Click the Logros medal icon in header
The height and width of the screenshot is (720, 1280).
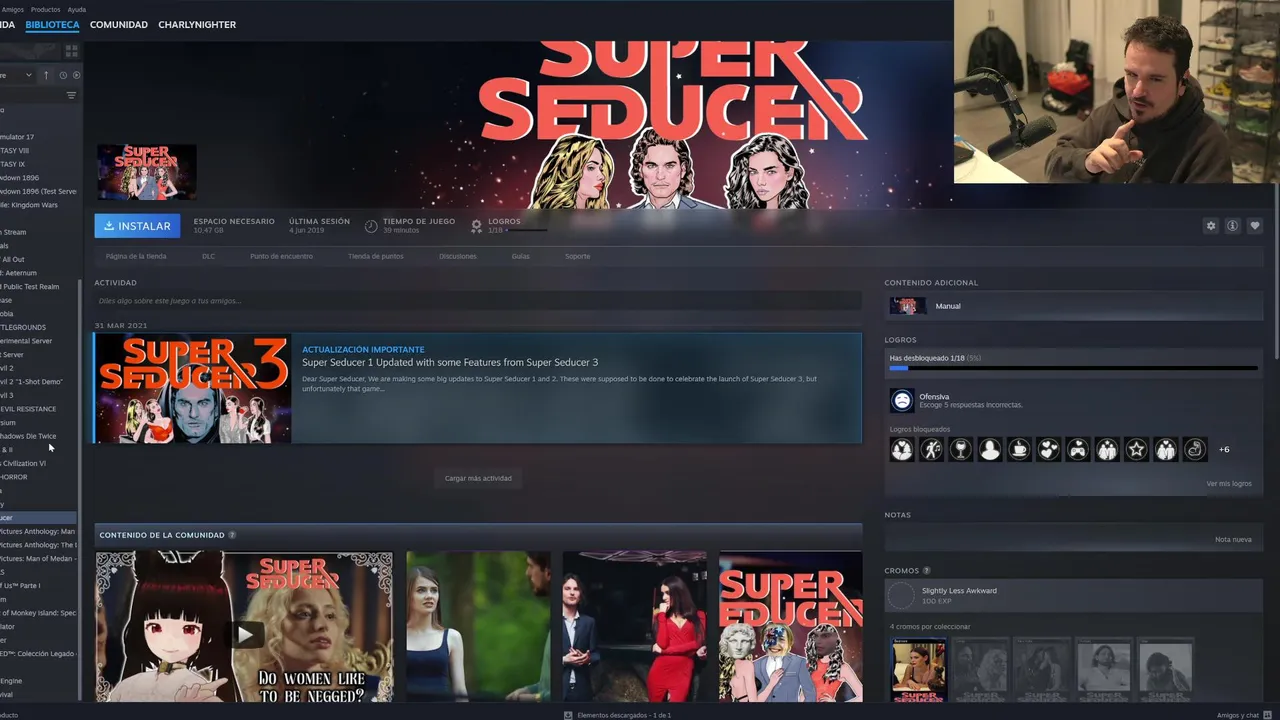[476, 226]
